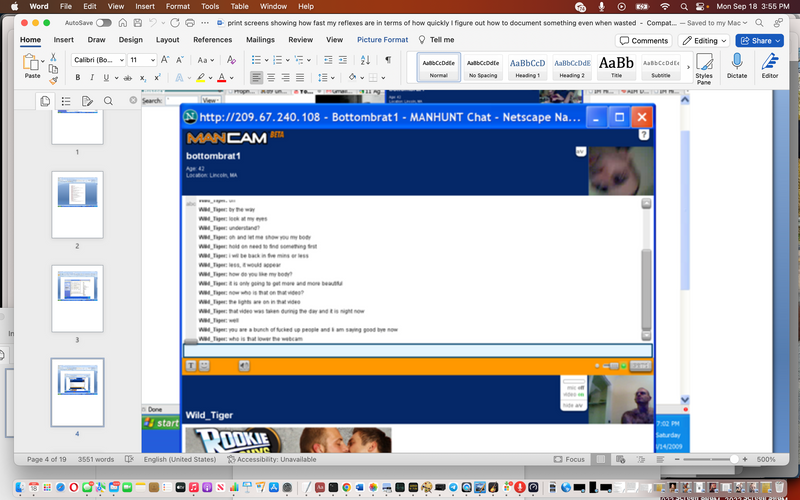Close the navigation sidebar with X

[133, 100]
